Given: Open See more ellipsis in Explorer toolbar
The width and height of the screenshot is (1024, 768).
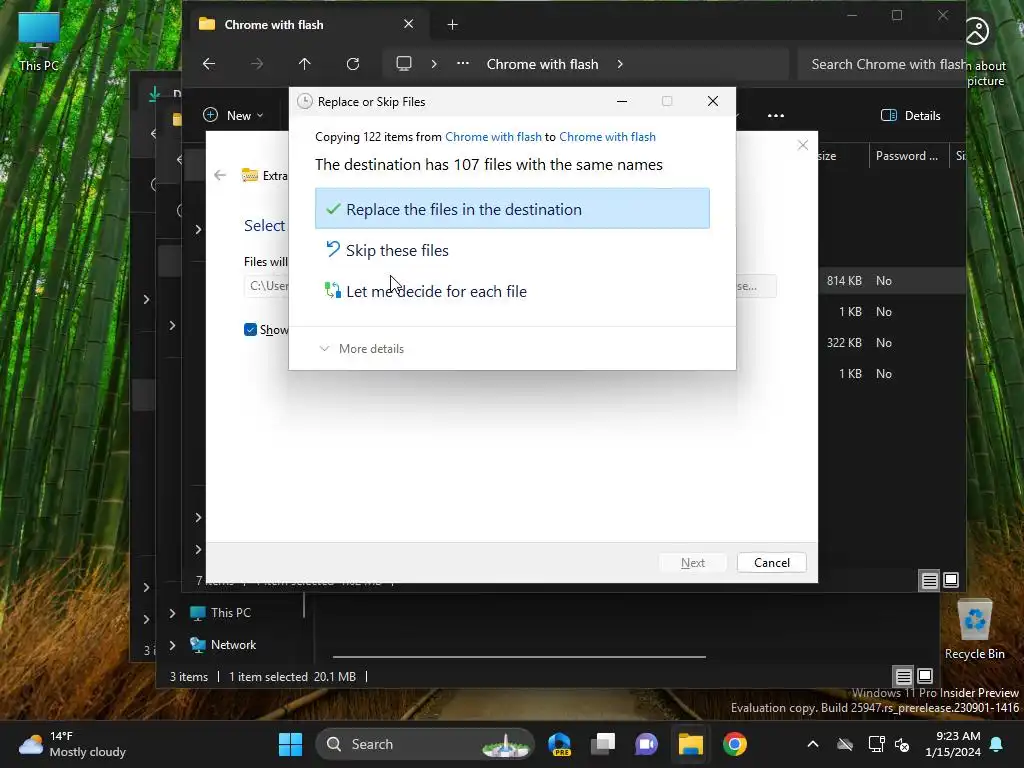Looking at the screenshot, I should (776, 116).
